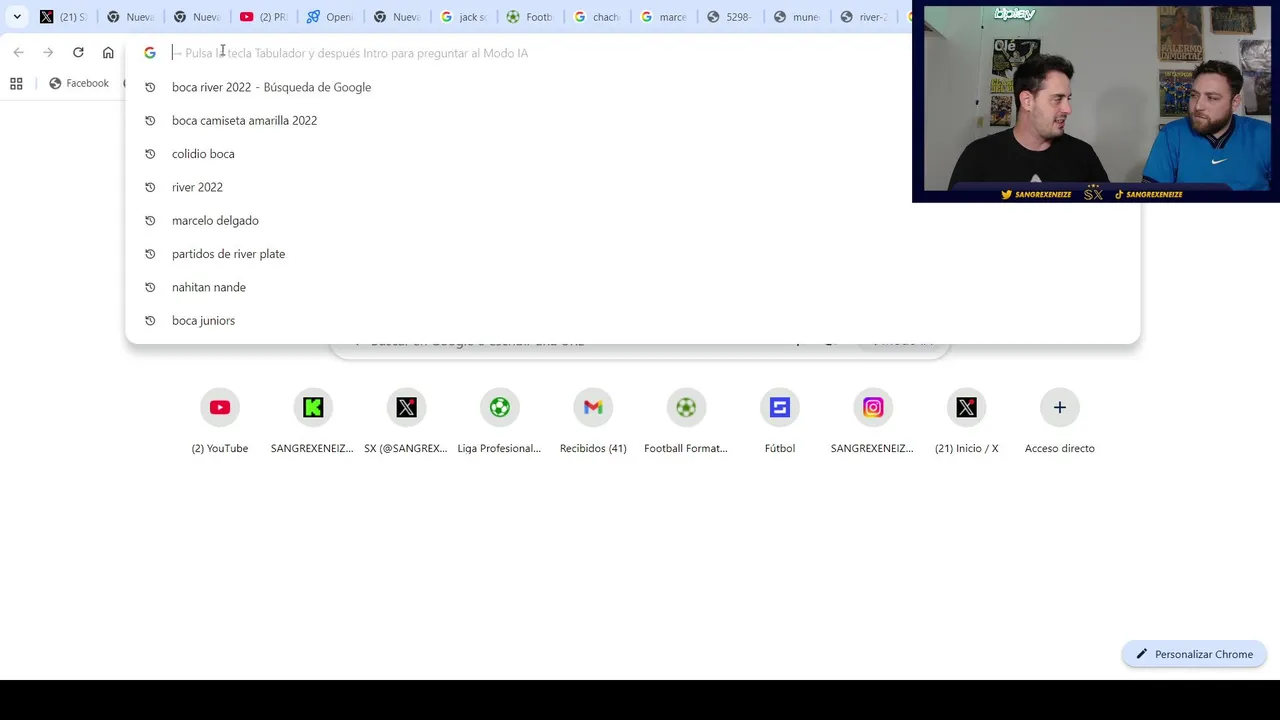Screen dimensions: 1280x720
Task: Switch to the mune tab
Action: pyautogui.click(x=796, y=17)
